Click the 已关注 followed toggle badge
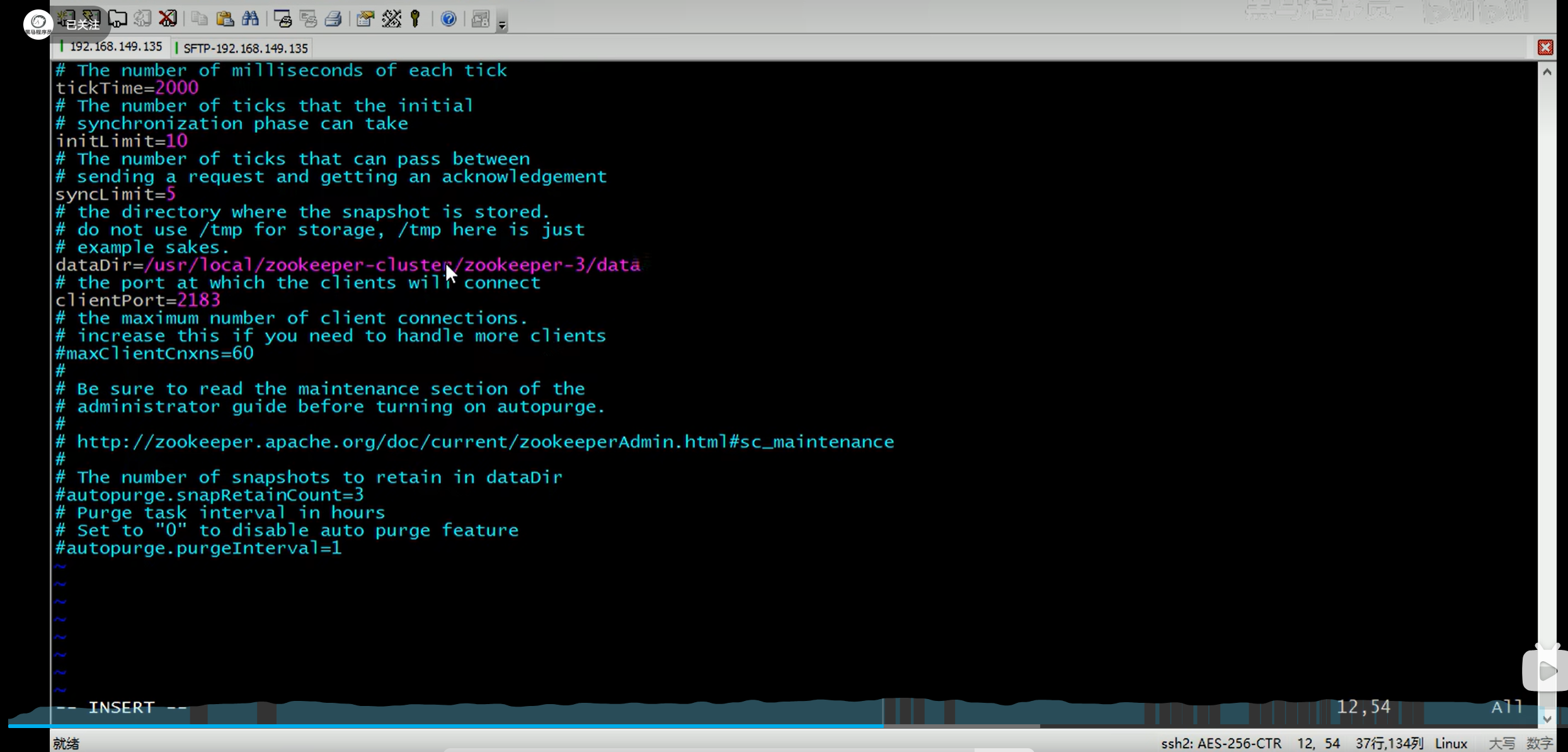The width and height of the screenshot is (1568, 752). pos(82,25)
